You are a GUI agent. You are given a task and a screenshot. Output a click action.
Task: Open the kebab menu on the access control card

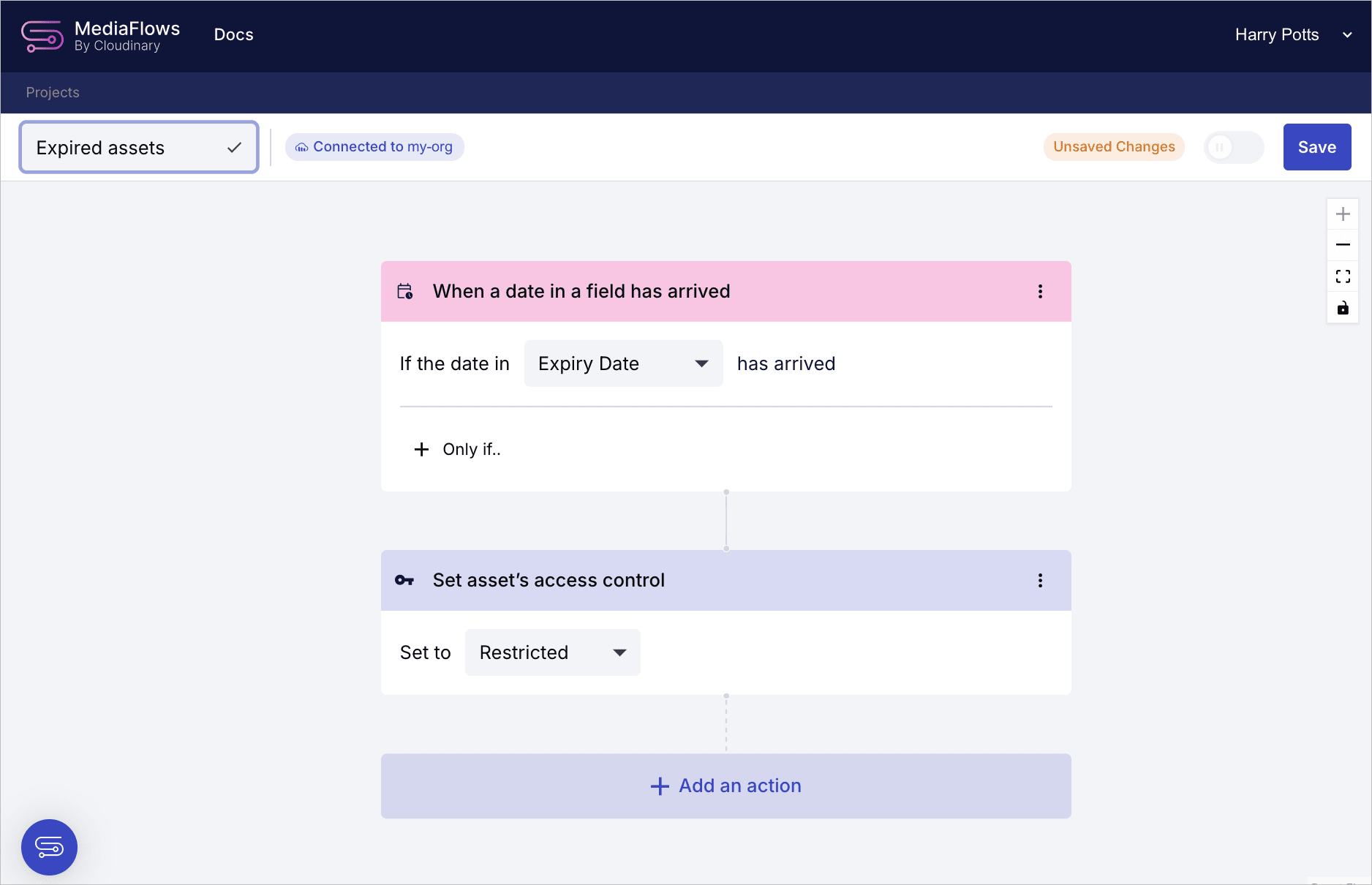(1039, 580)
